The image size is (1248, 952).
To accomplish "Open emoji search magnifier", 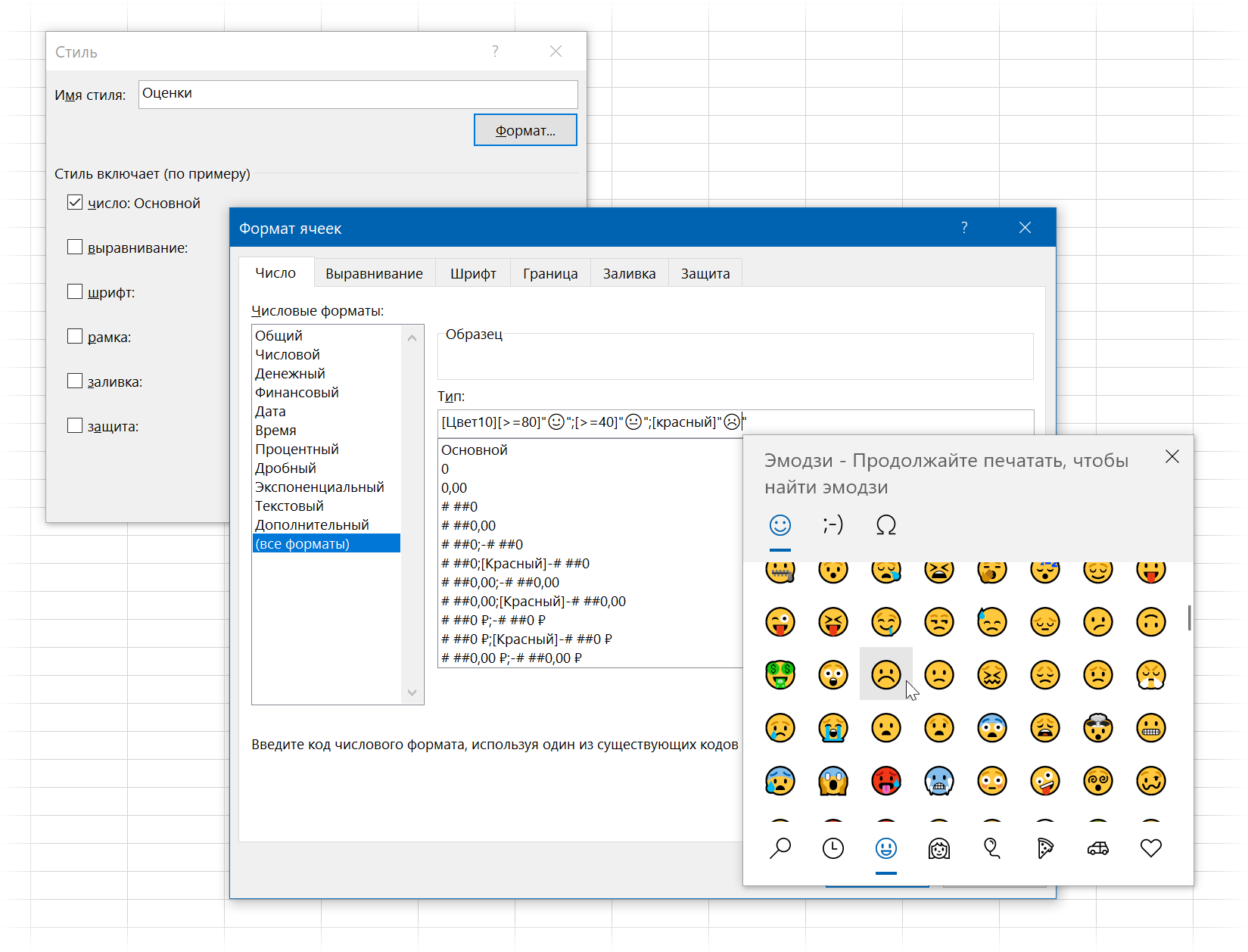I will 780,848.
